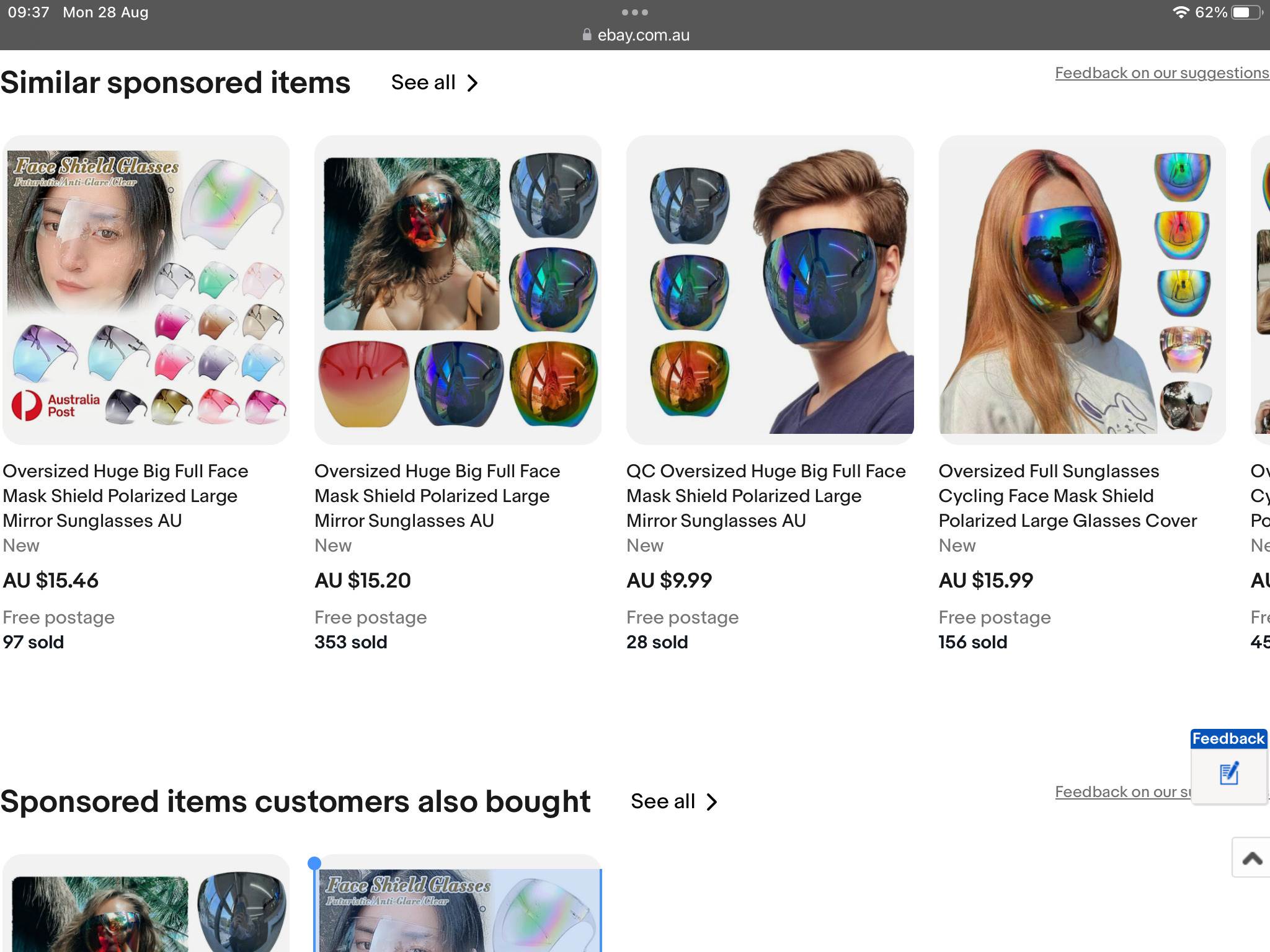Open Feedback on our suggestions link at top
The image size is (1270, 952).
point(1161,73)
